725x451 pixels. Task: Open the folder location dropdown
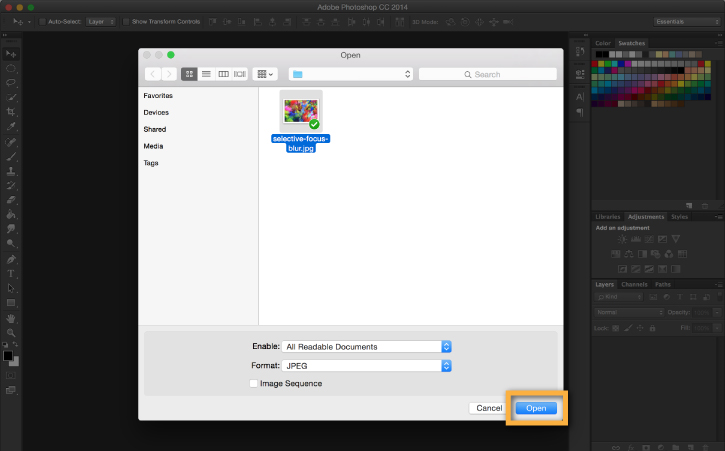(x=351, y=74)
